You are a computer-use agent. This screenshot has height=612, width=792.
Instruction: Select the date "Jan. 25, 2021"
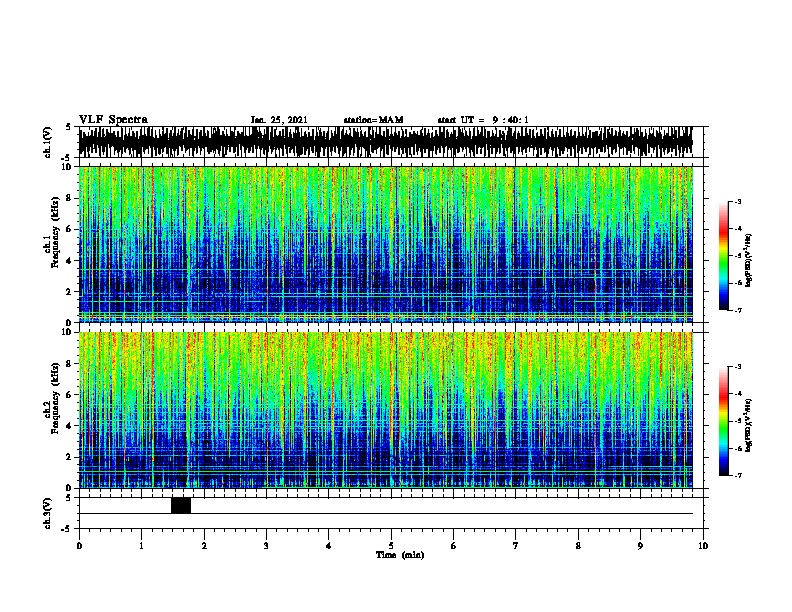coord(279,120)
